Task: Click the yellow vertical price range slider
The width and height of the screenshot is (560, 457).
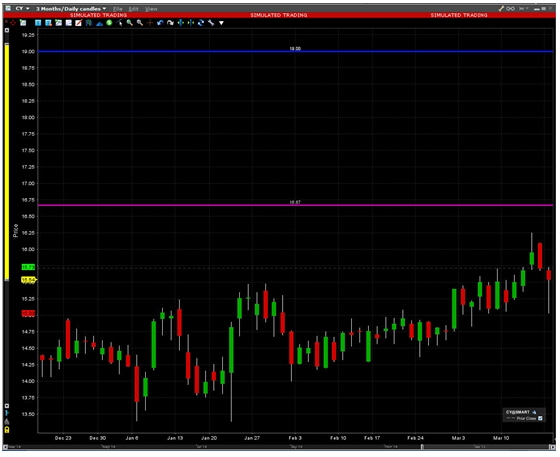Action: tap(7, 162)
